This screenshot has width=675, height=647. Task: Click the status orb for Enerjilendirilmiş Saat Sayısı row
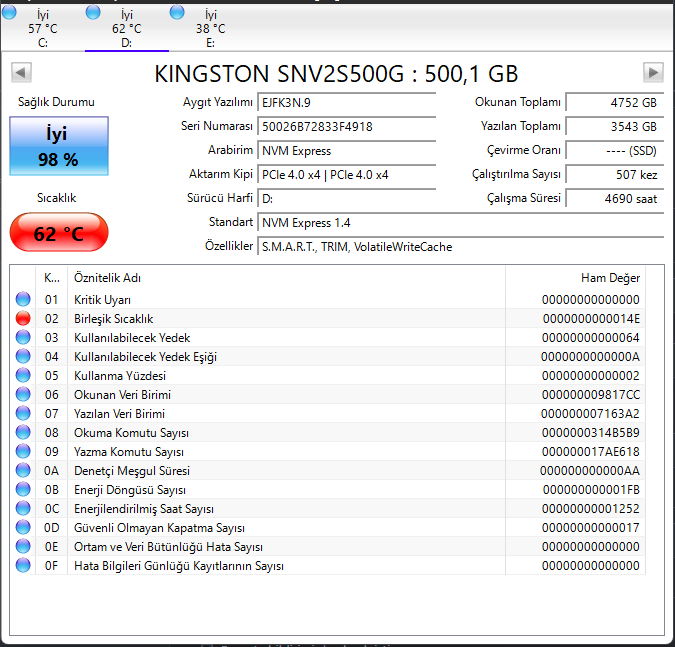tap(23, 508)
